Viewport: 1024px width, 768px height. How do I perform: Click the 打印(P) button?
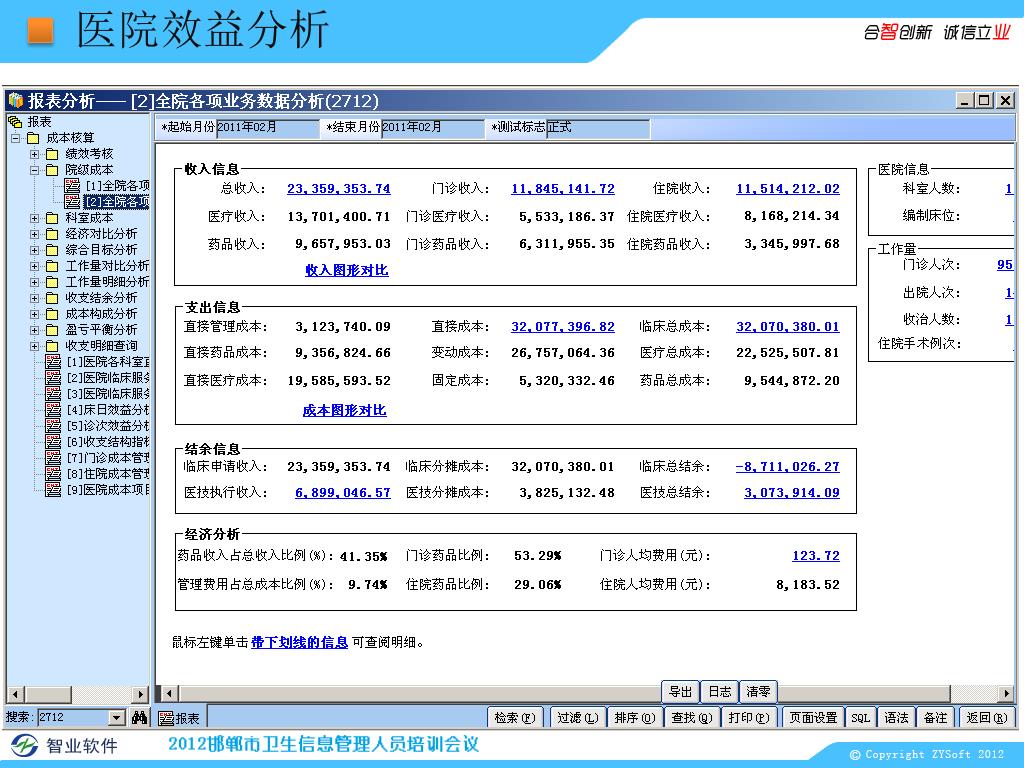pyautogui.click(x=748, y=718)
